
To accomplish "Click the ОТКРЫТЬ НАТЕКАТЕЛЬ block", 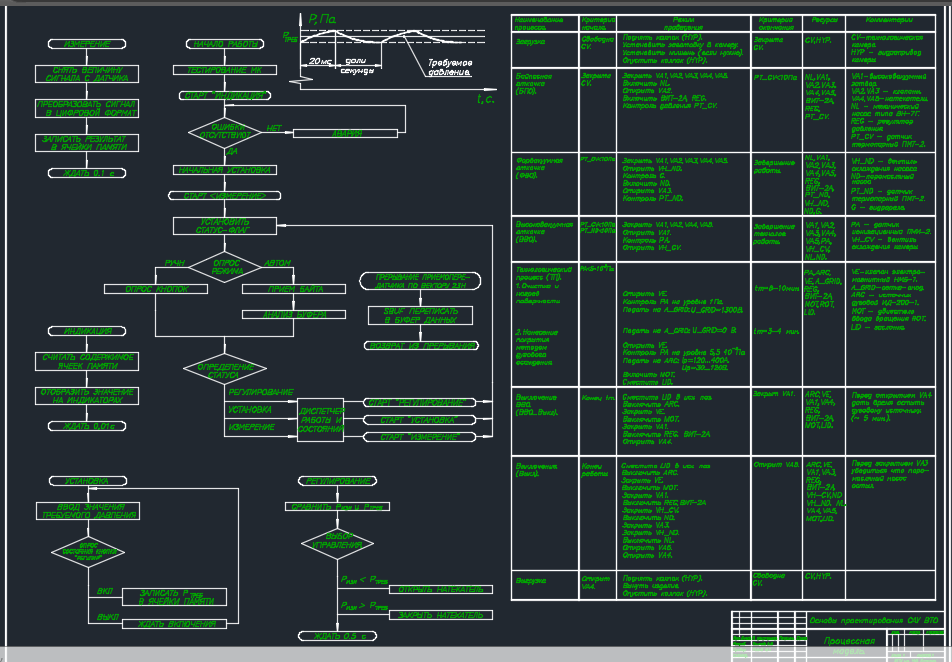I will (441, 589).
